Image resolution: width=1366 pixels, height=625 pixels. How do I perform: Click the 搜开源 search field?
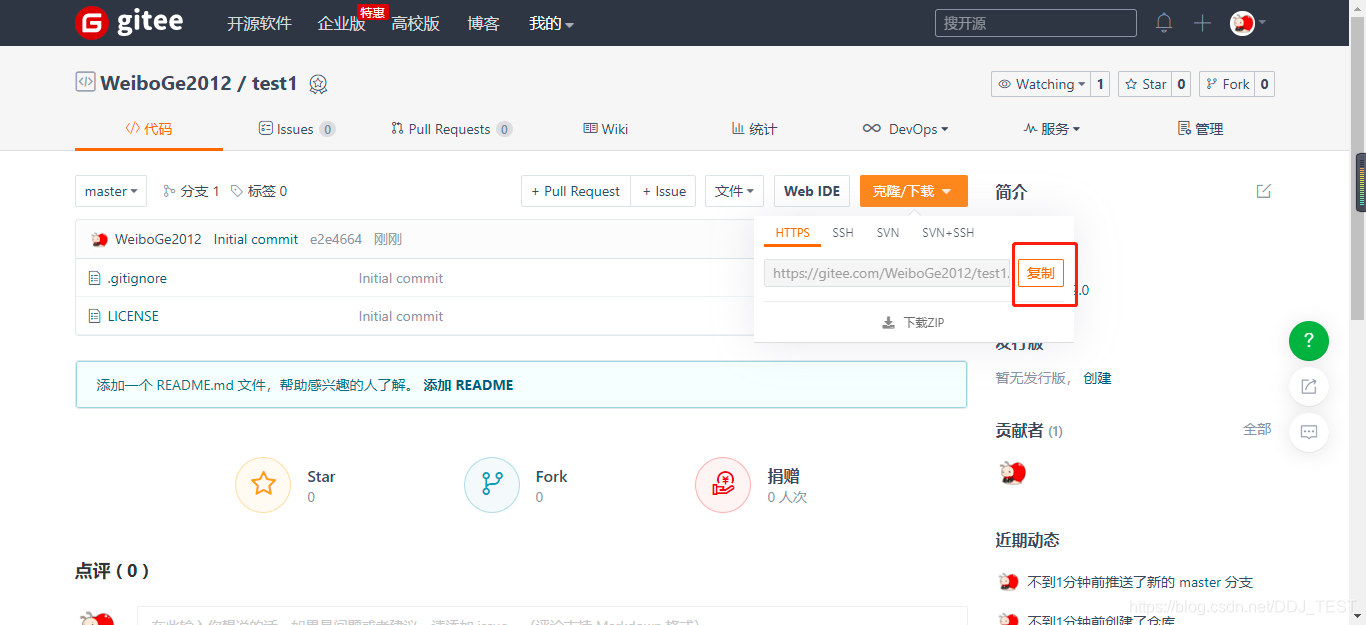point(1036,23)
